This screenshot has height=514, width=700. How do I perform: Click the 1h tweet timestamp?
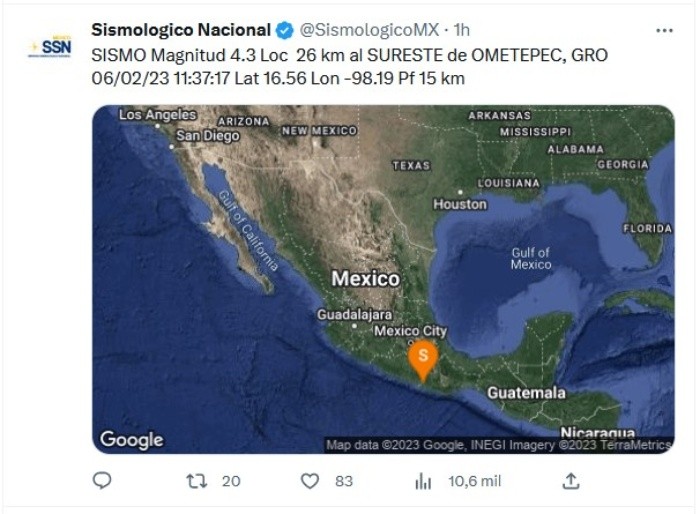(462, 30)
